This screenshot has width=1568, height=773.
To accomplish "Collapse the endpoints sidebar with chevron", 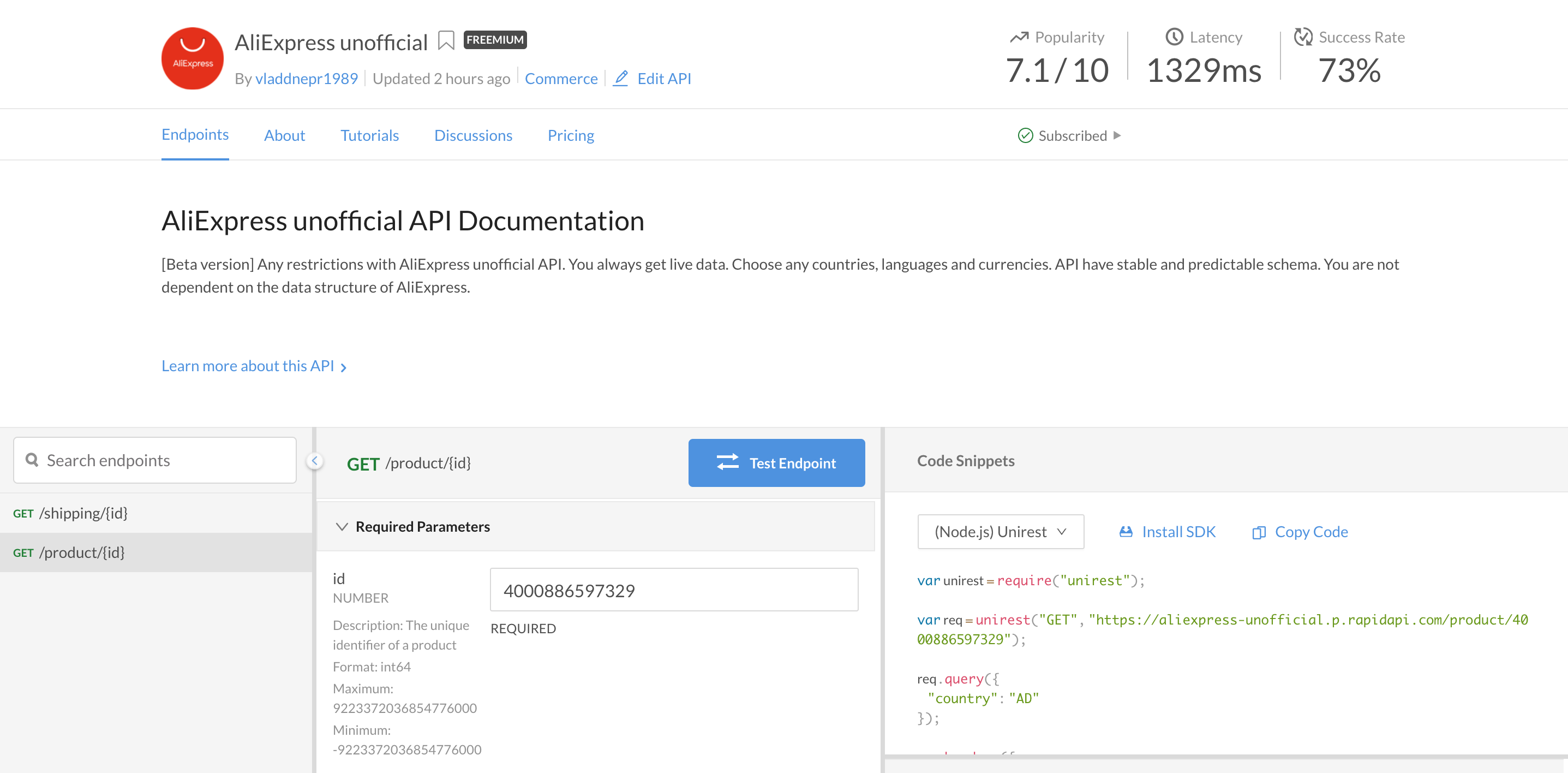I will pyautogui.click(x=314, y=461).
